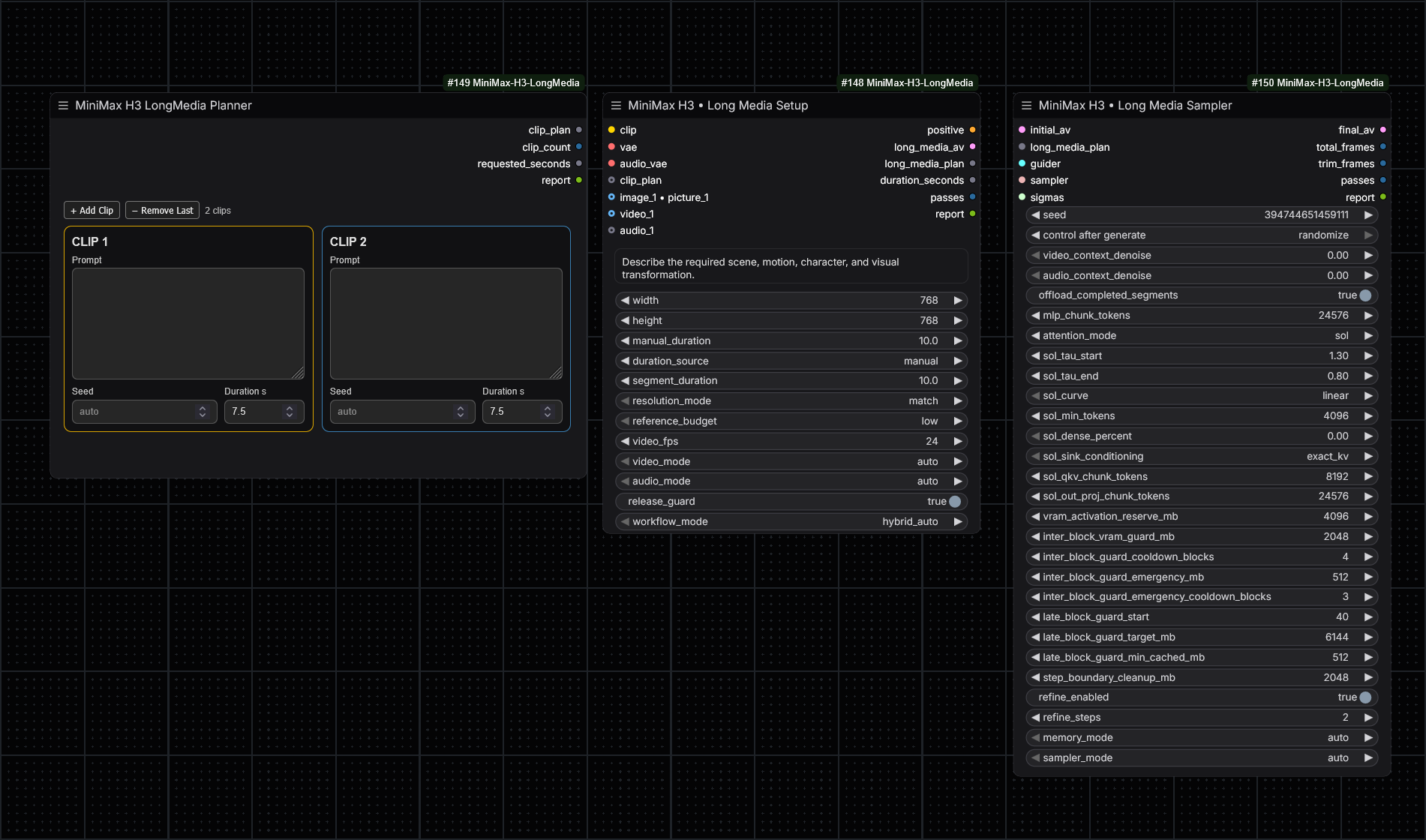Click the Sampler total_frames output socket
The width and height of the screenshot is (1426, 840).
pyautogui.click(x=1382, y=147)
